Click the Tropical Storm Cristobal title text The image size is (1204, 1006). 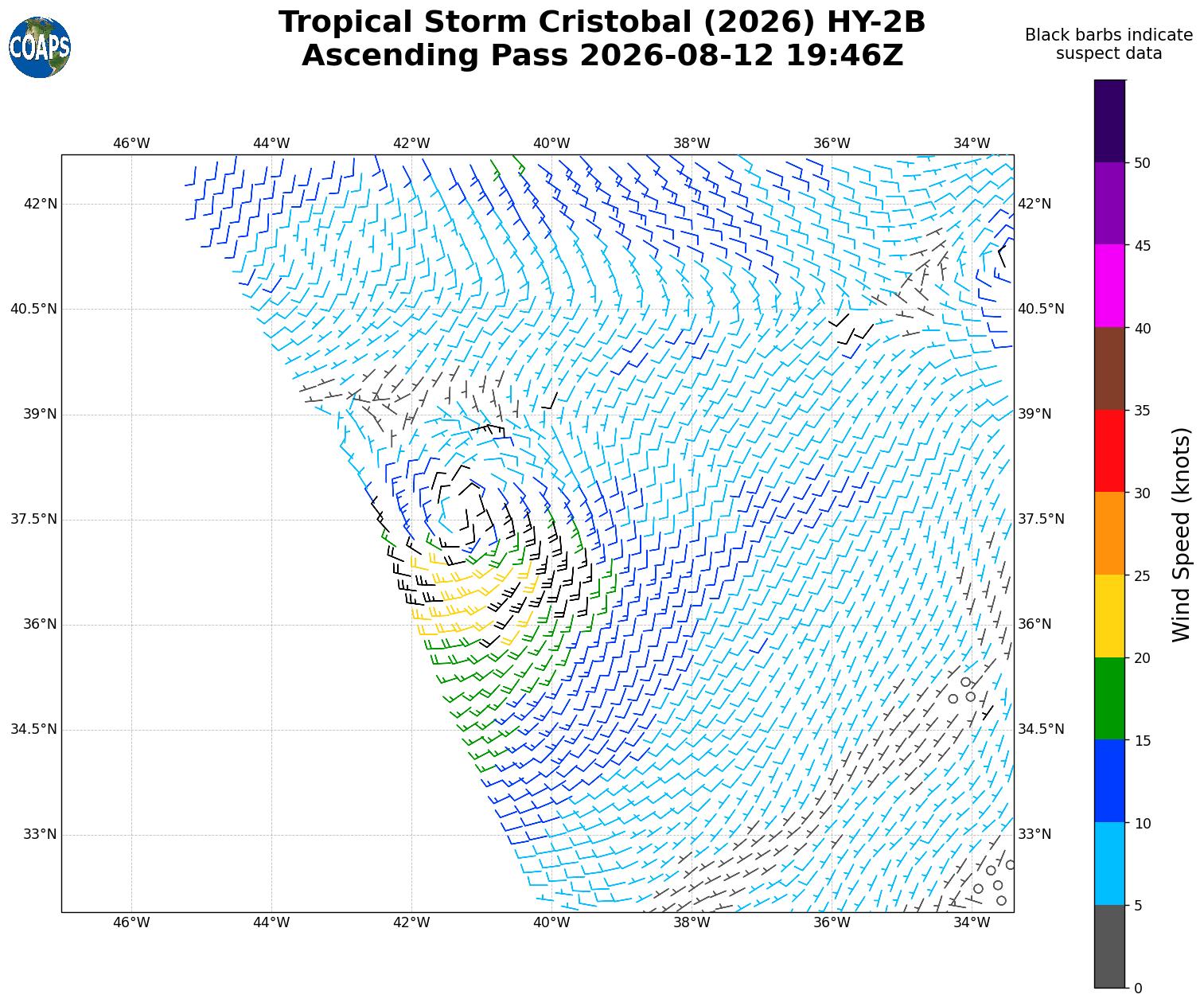(x=602, y=22)
